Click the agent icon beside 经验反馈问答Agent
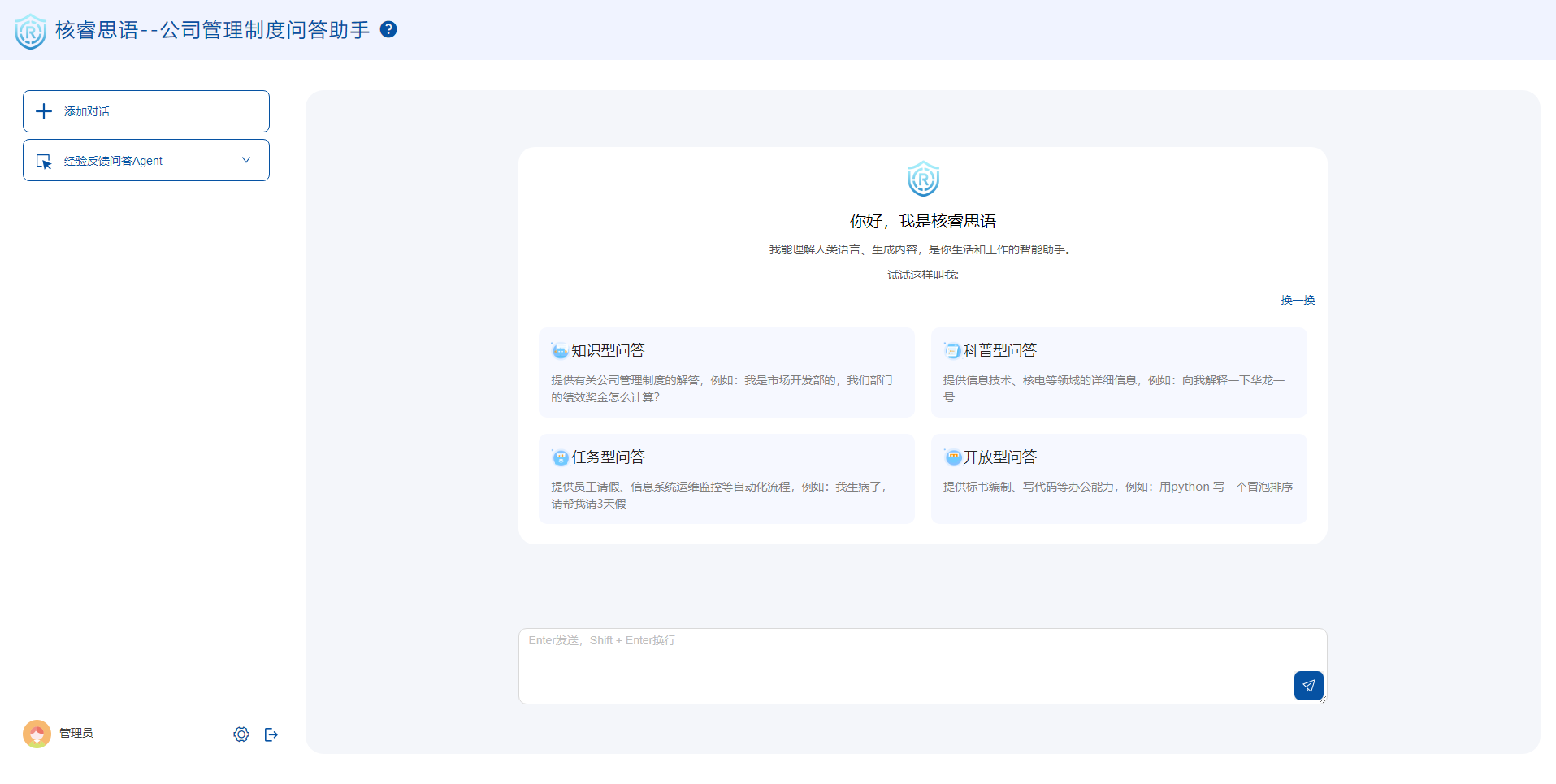The image size is (1556, 784). [x=45, y=160]
